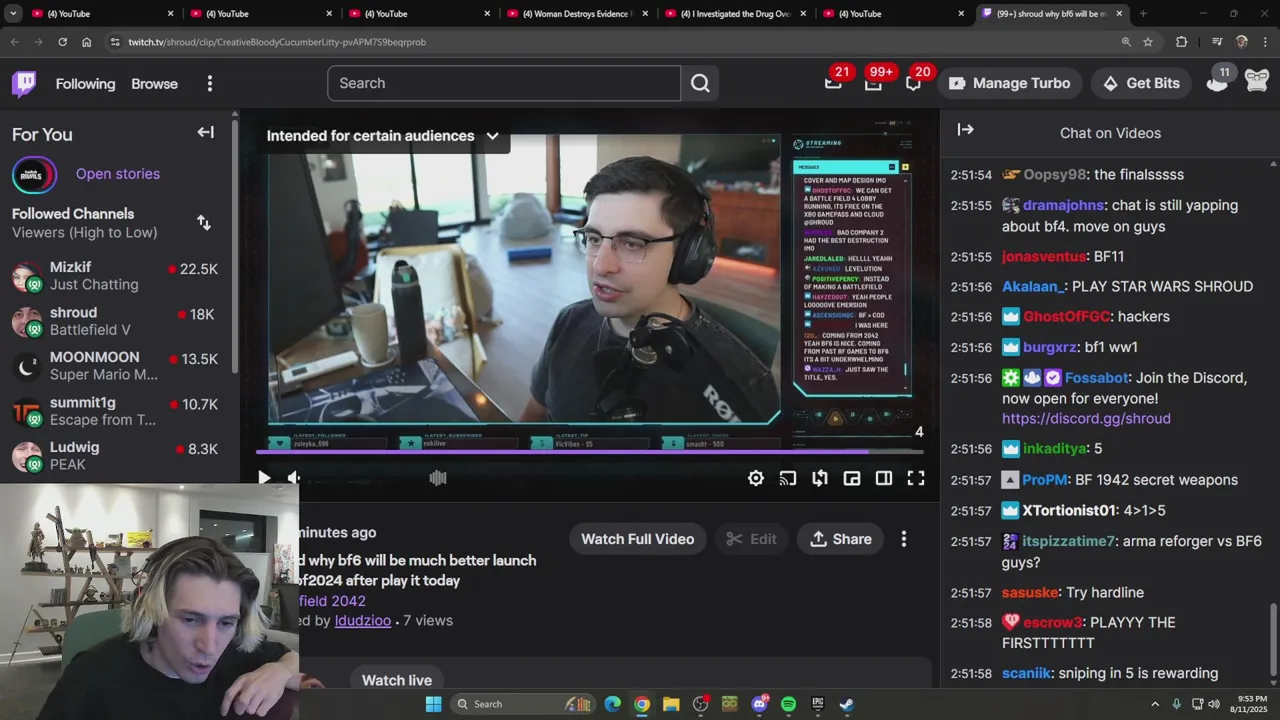Click the Watch Full Video button
The width and height of the screenshot is (1280, 720).
[x=637, y=539]
